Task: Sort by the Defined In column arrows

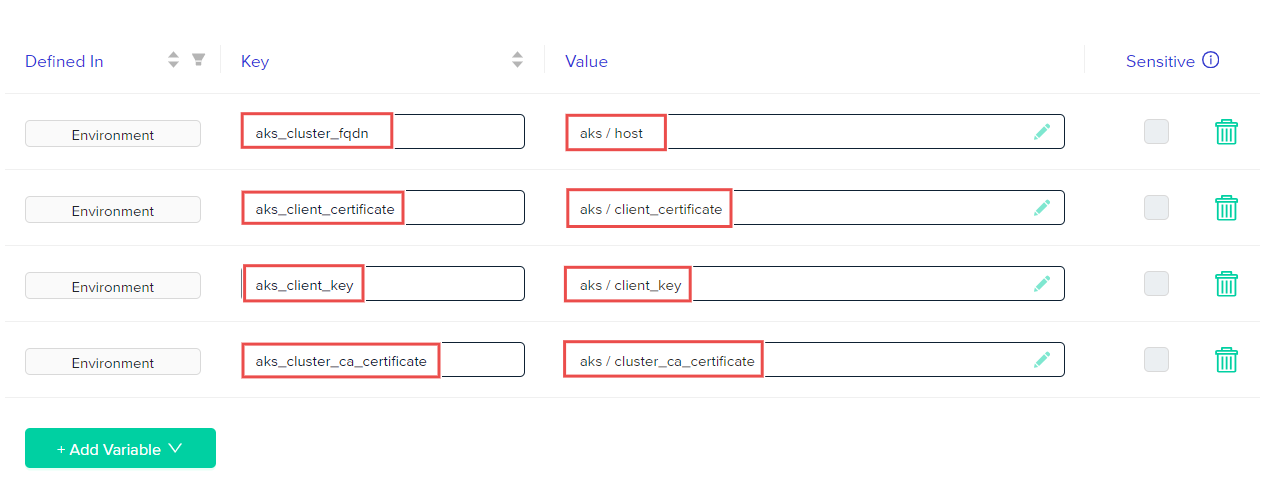Action: pyautogui.click(x=173, y=60)
